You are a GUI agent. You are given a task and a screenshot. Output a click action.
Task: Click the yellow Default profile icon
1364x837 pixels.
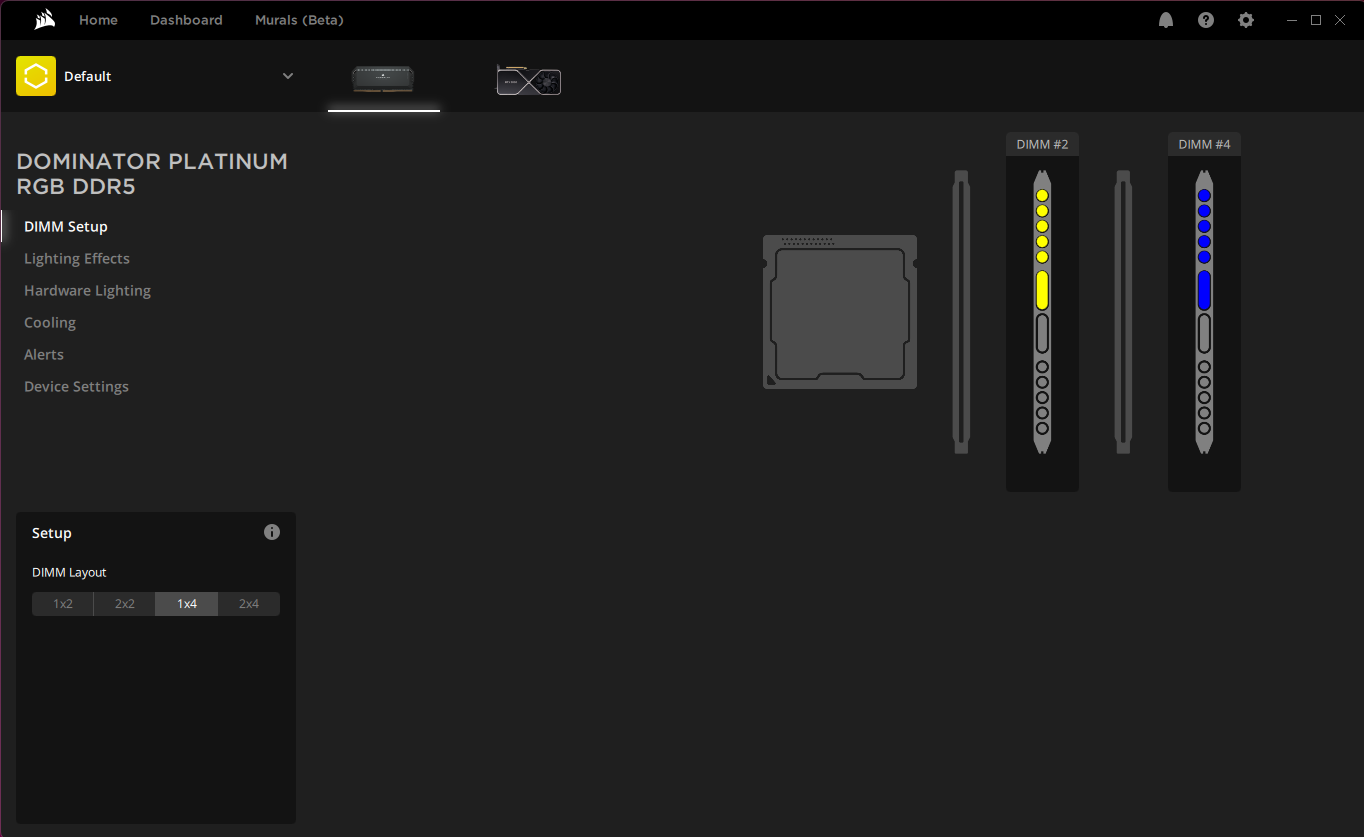[36, 76]
